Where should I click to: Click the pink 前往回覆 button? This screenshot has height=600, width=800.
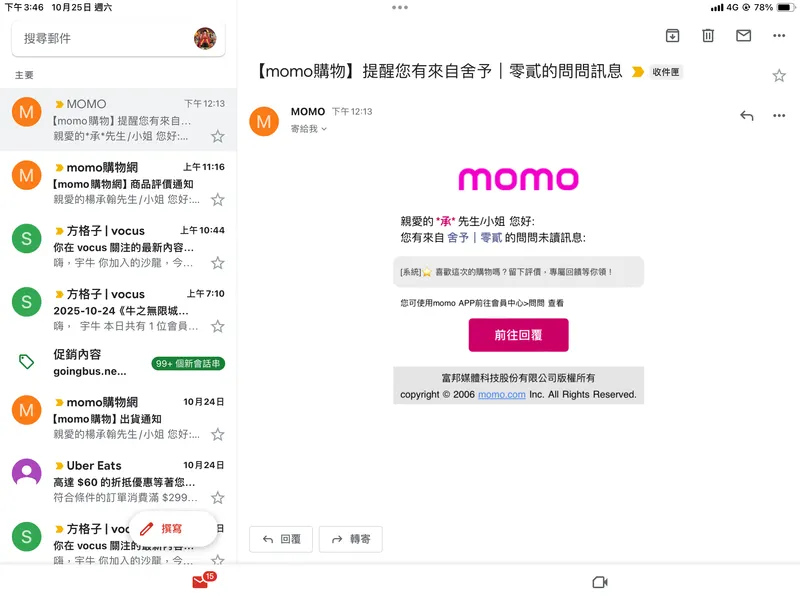pyautogui.click(x=518, y=335)
